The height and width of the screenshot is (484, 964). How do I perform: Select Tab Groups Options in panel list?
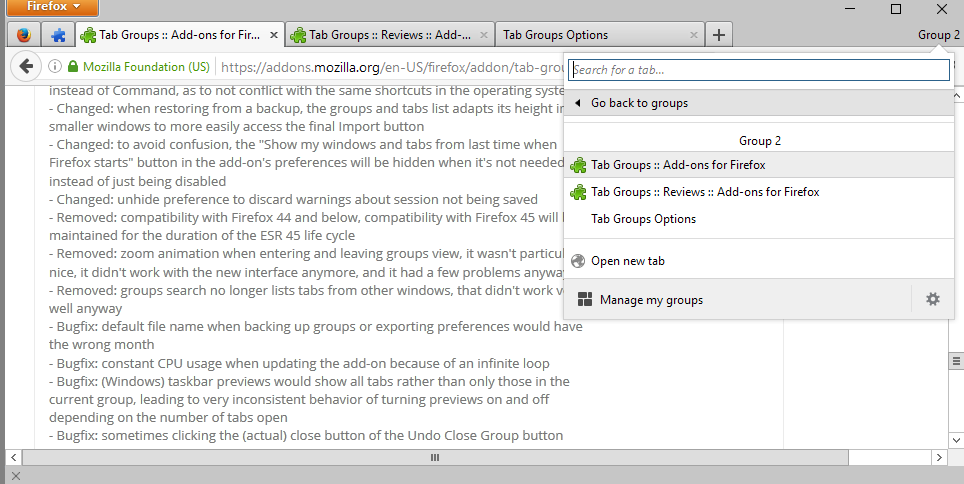pos(759,219)
